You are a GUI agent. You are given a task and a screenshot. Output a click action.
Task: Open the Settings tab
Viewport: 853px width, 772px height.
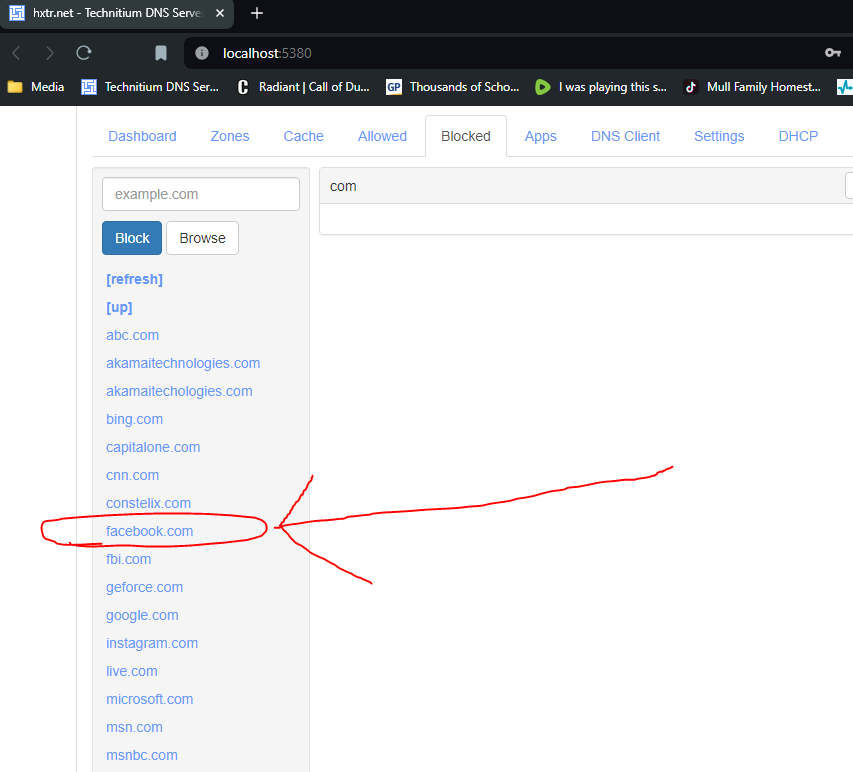click(x=719, y=136)
